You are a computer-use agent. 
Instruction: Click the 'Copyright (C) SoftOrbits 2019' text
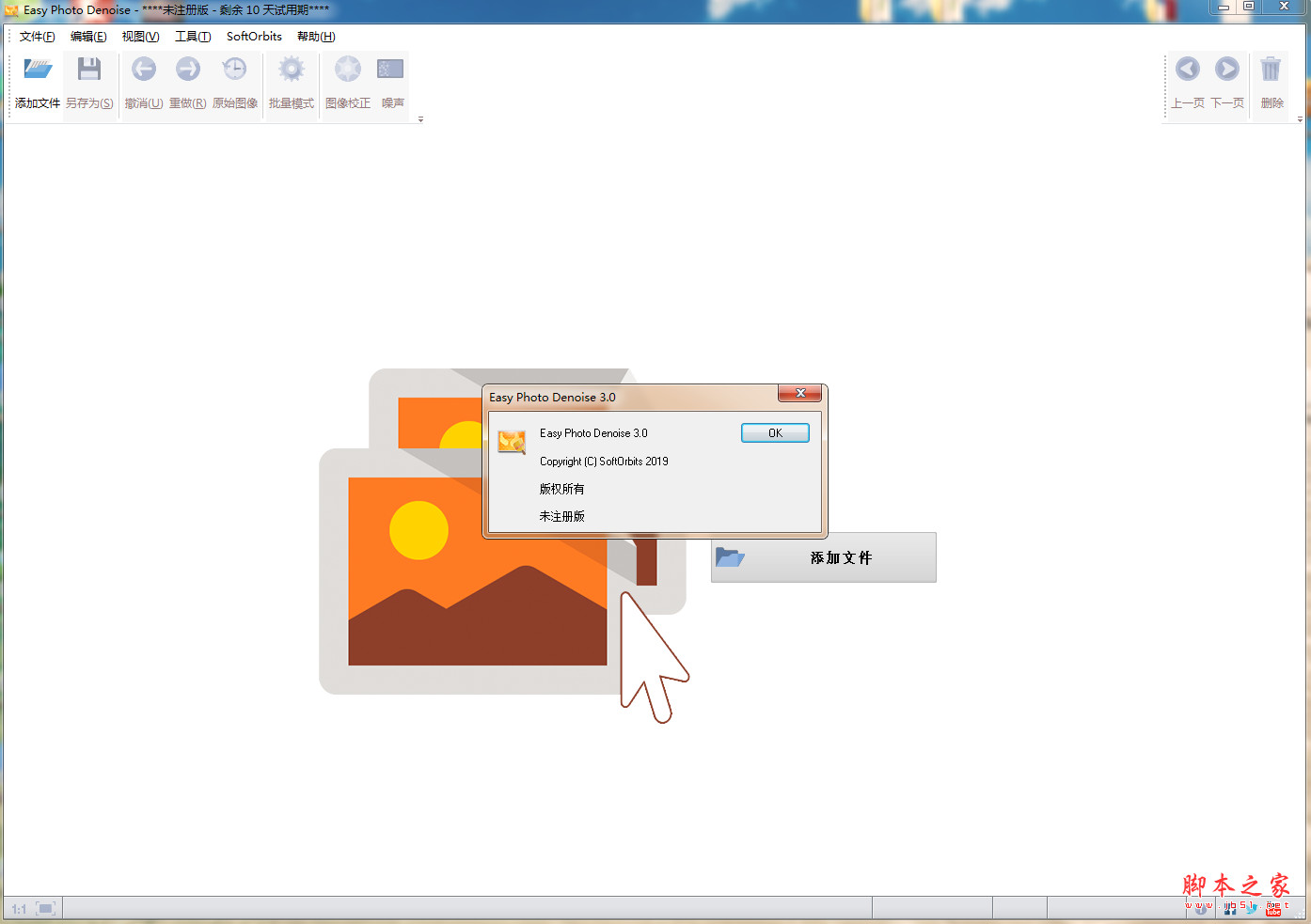604,462
